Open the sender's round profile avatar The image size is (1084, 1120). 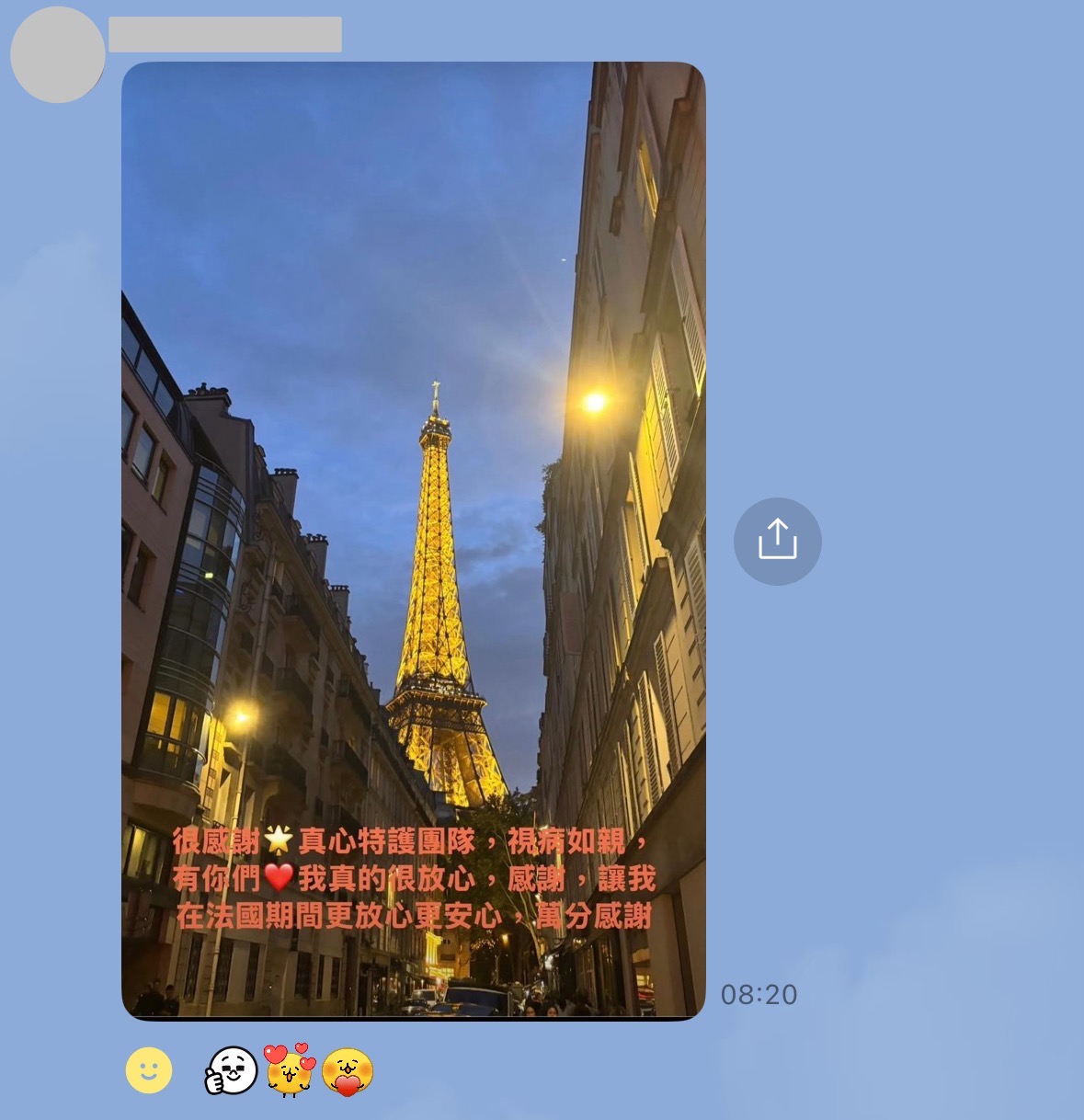click(58, 55)
